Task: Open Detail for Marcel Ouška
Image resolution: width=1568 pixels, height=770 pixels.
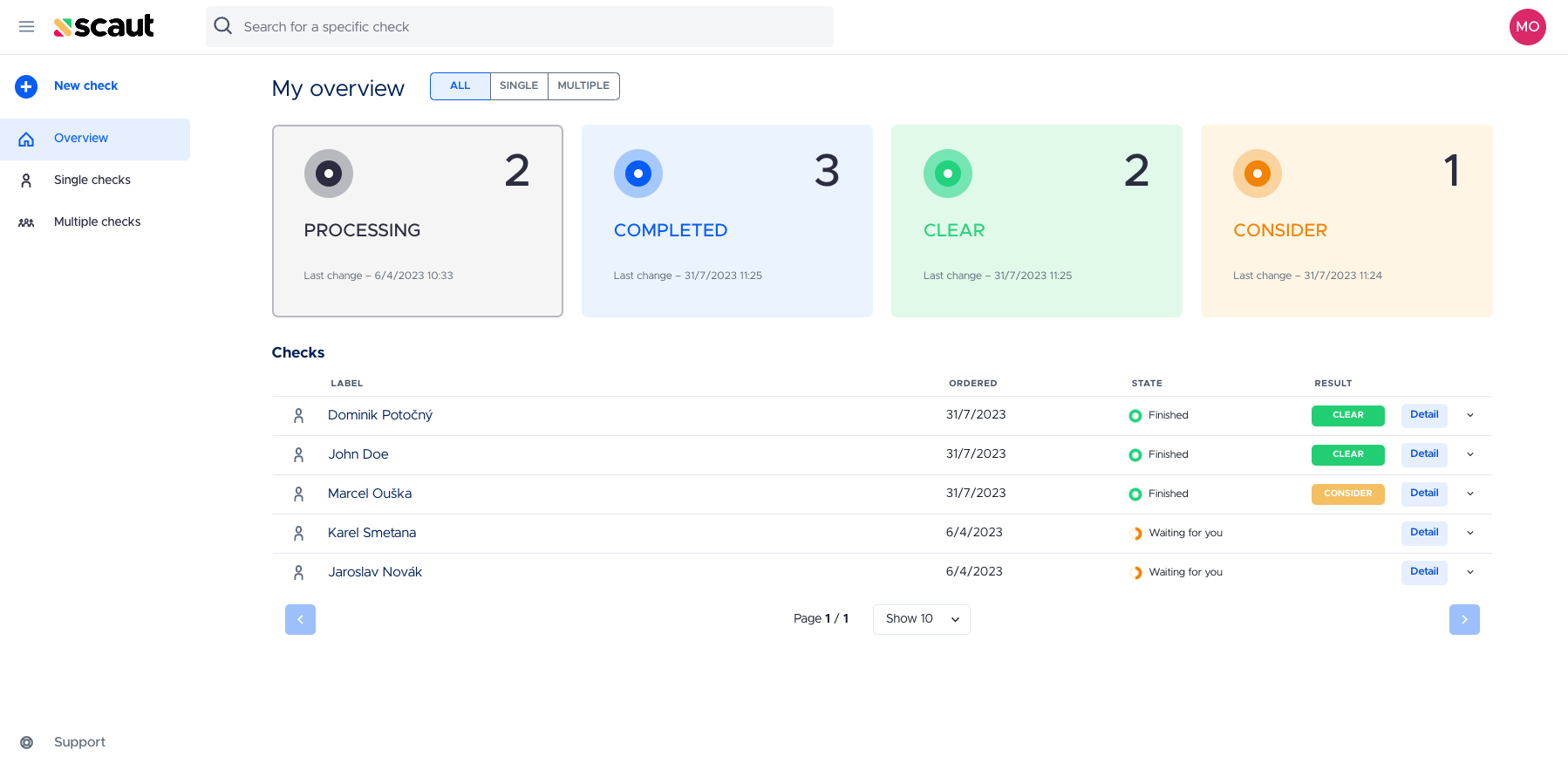Action: click(1424, 494)
